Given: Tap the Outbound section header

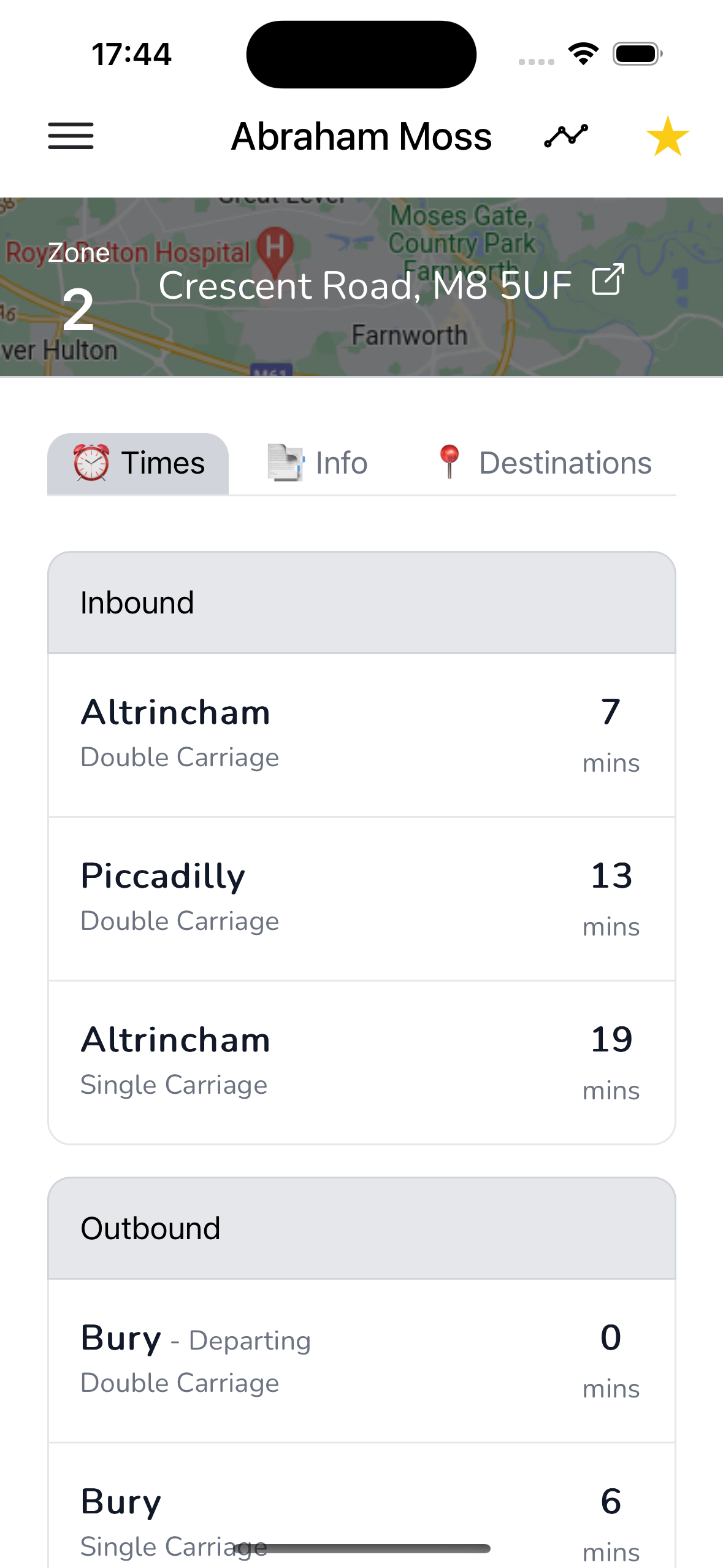Looking at the screenshot, I should (361, 1228).
